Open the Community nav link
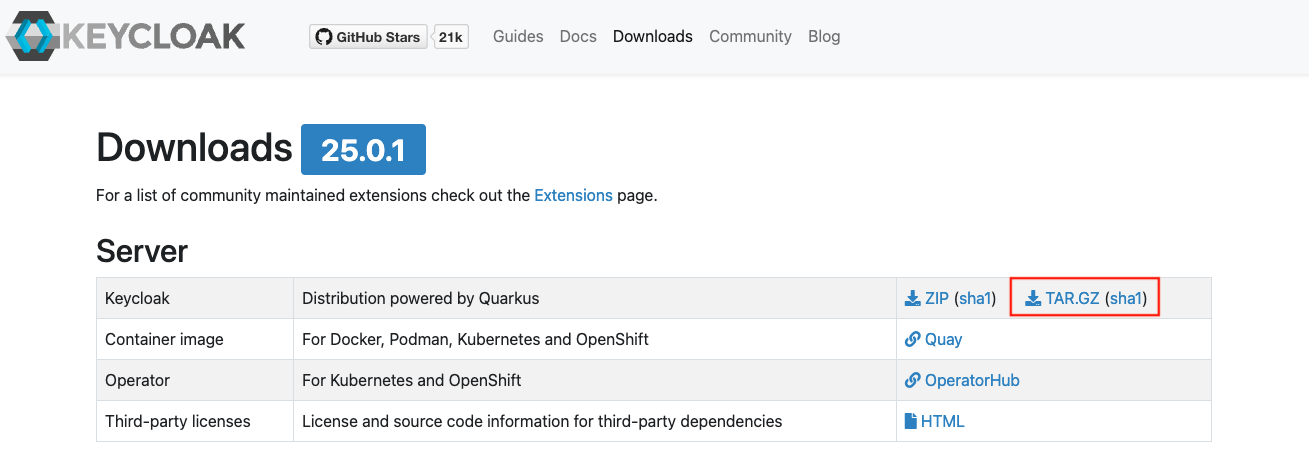Image resolution: width=1309 pixels, height=464 pixels. click(x=750, y=36)
